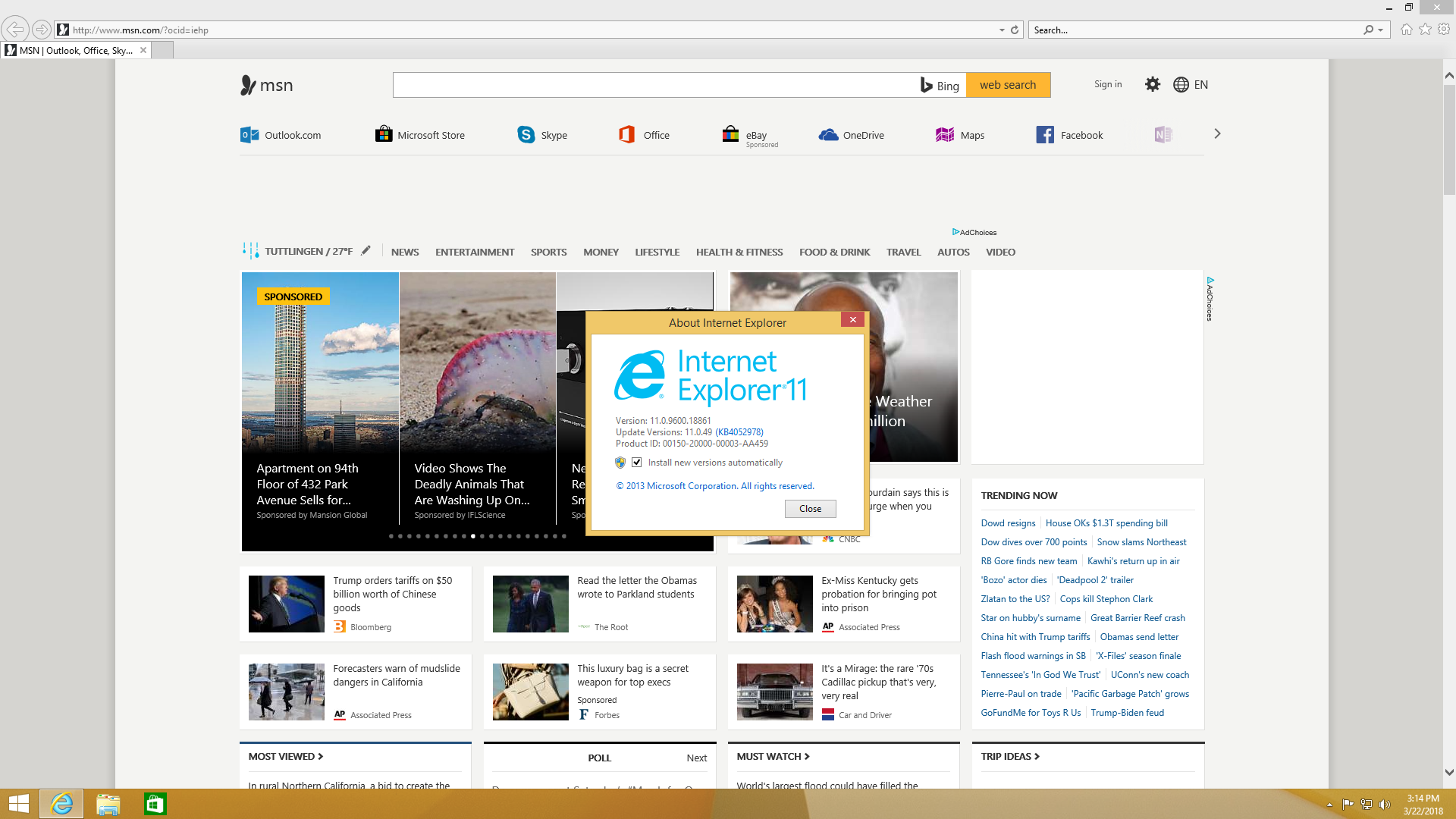This screenshot has width=1456, height=819.
Task: Open a new blank tab
Action: (x=163, y=50)
